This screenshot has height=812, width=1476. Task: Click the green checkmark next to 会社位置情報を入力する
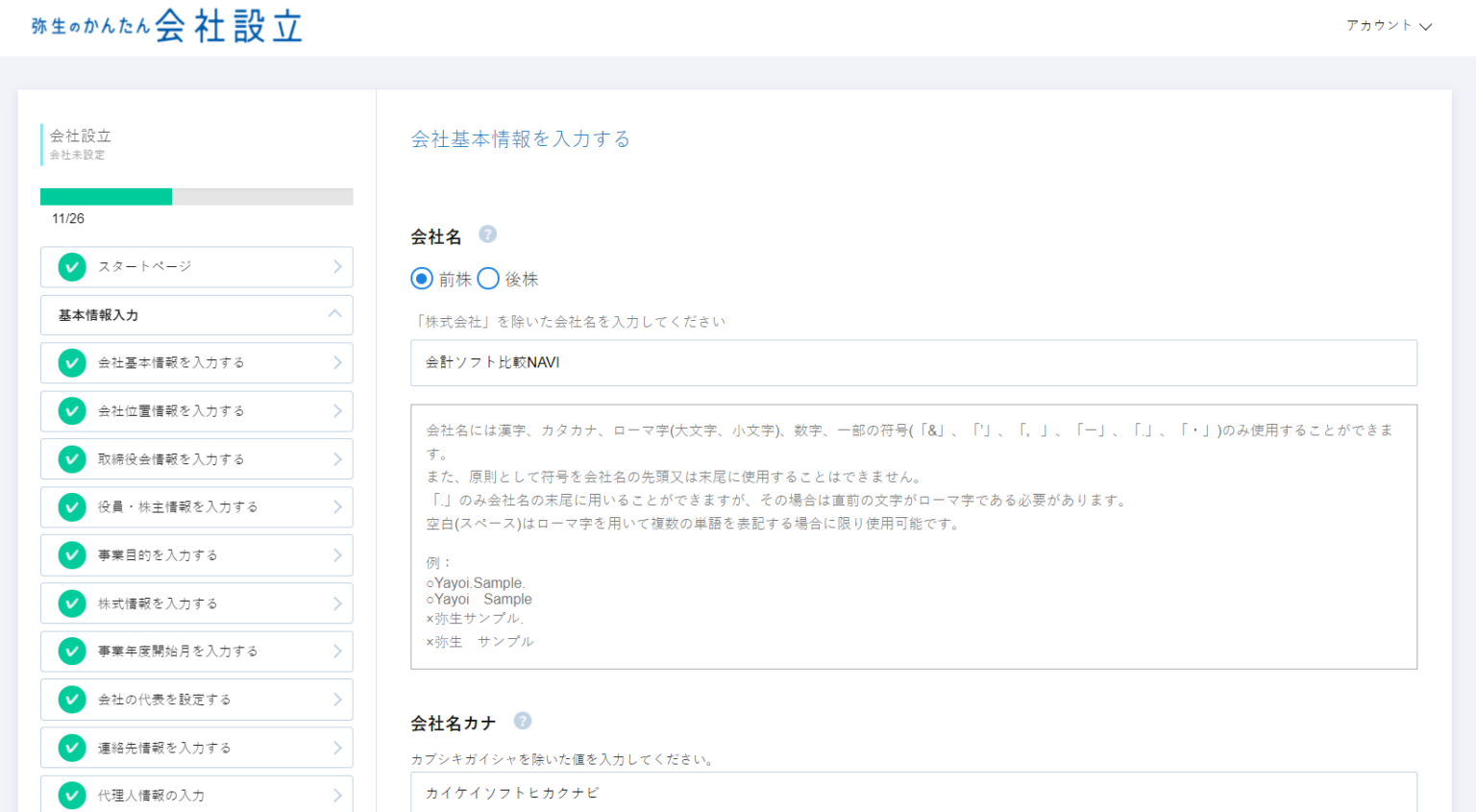[x=72, y=411]
